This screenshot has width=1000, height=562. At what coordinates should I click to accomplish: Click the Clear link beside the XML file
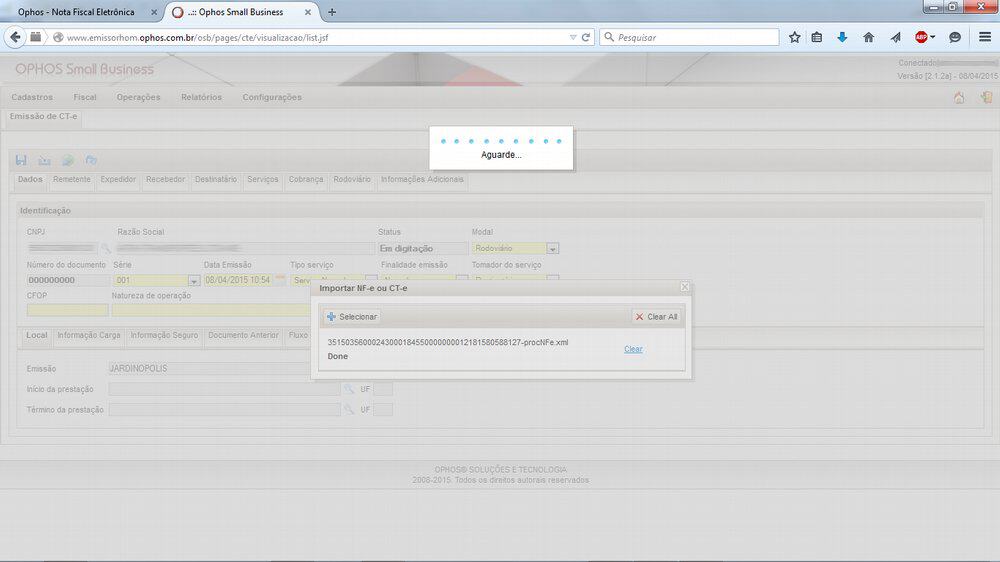click(633, 349)
